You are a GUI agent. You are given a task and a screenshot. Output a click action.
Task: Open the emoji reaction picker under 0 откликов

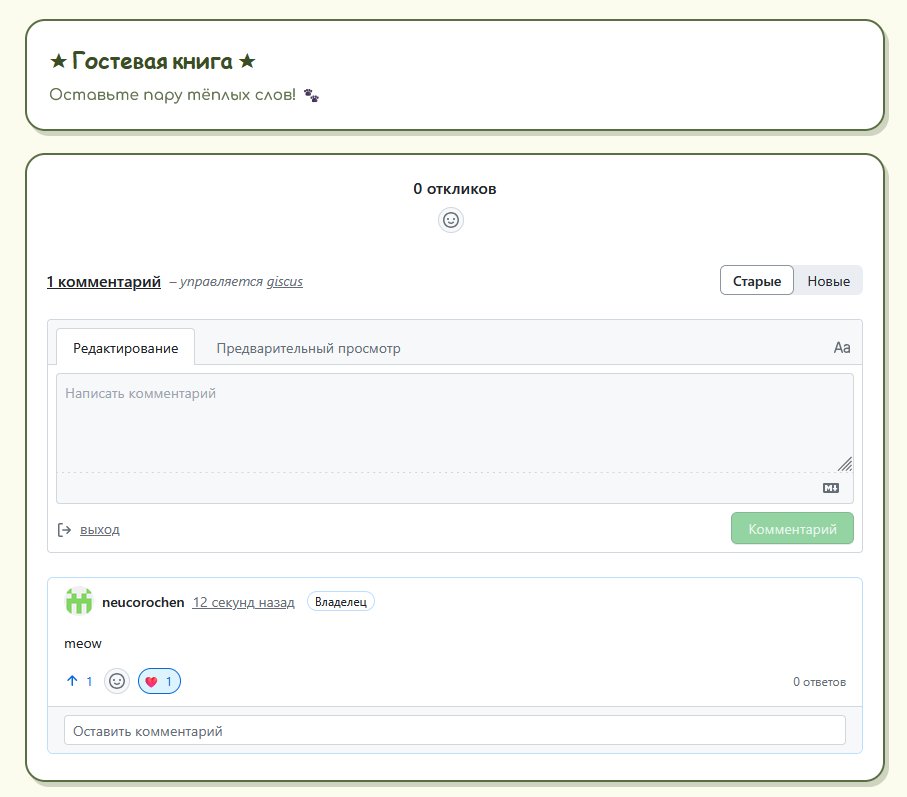451,220
